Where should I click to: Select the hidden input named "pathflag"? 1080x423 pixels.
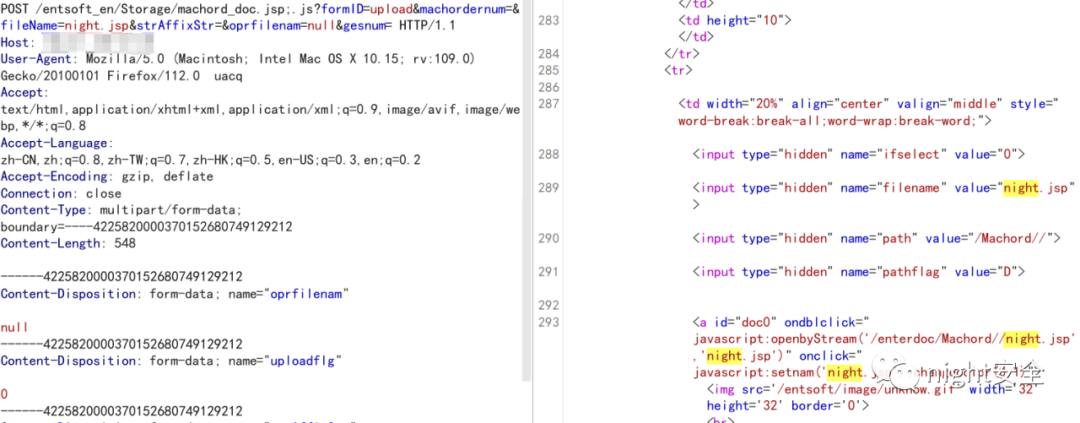(859, 271)
